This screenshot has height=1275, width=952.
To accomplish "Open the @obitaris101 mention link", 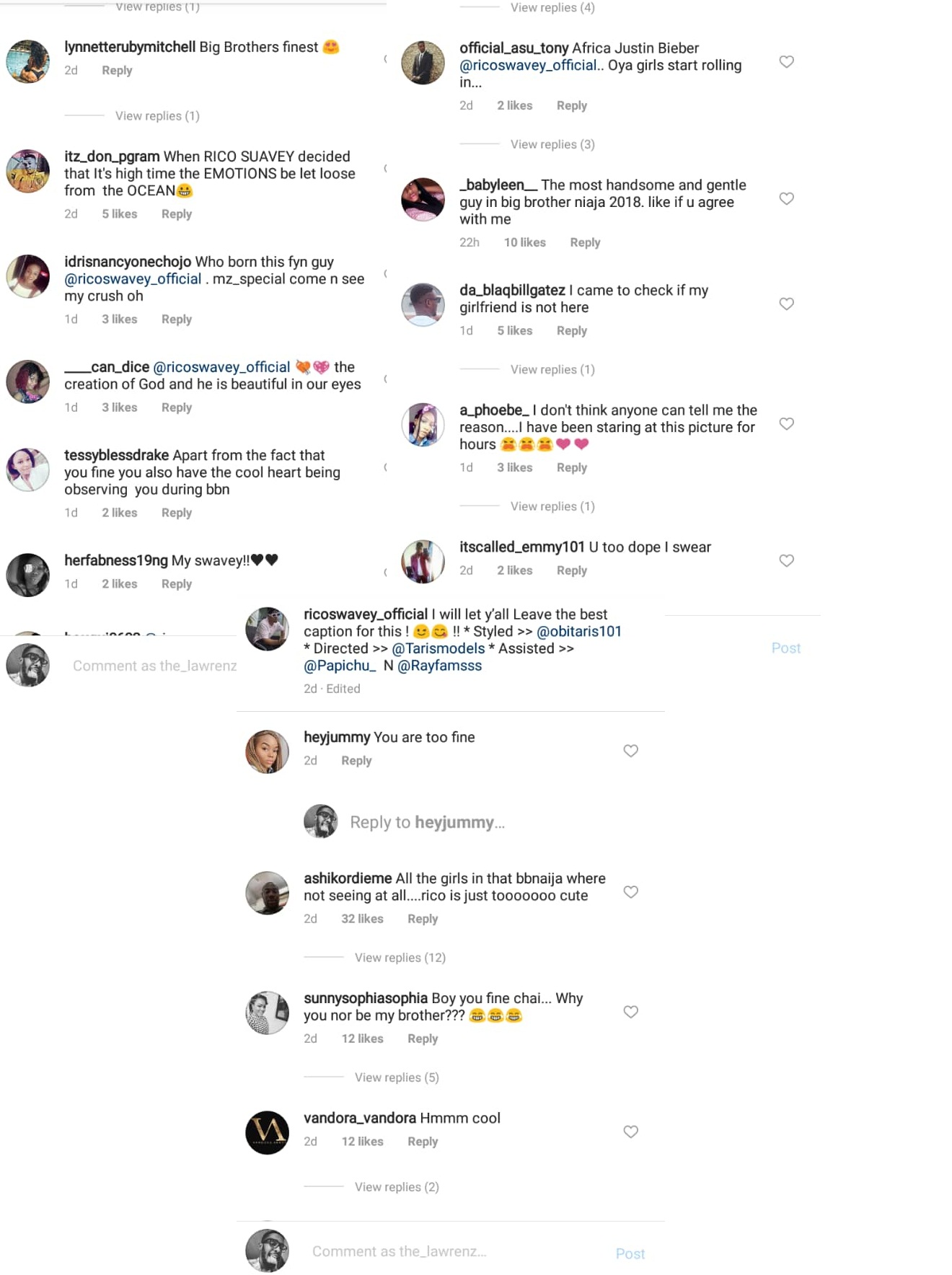I will point(578,632).
